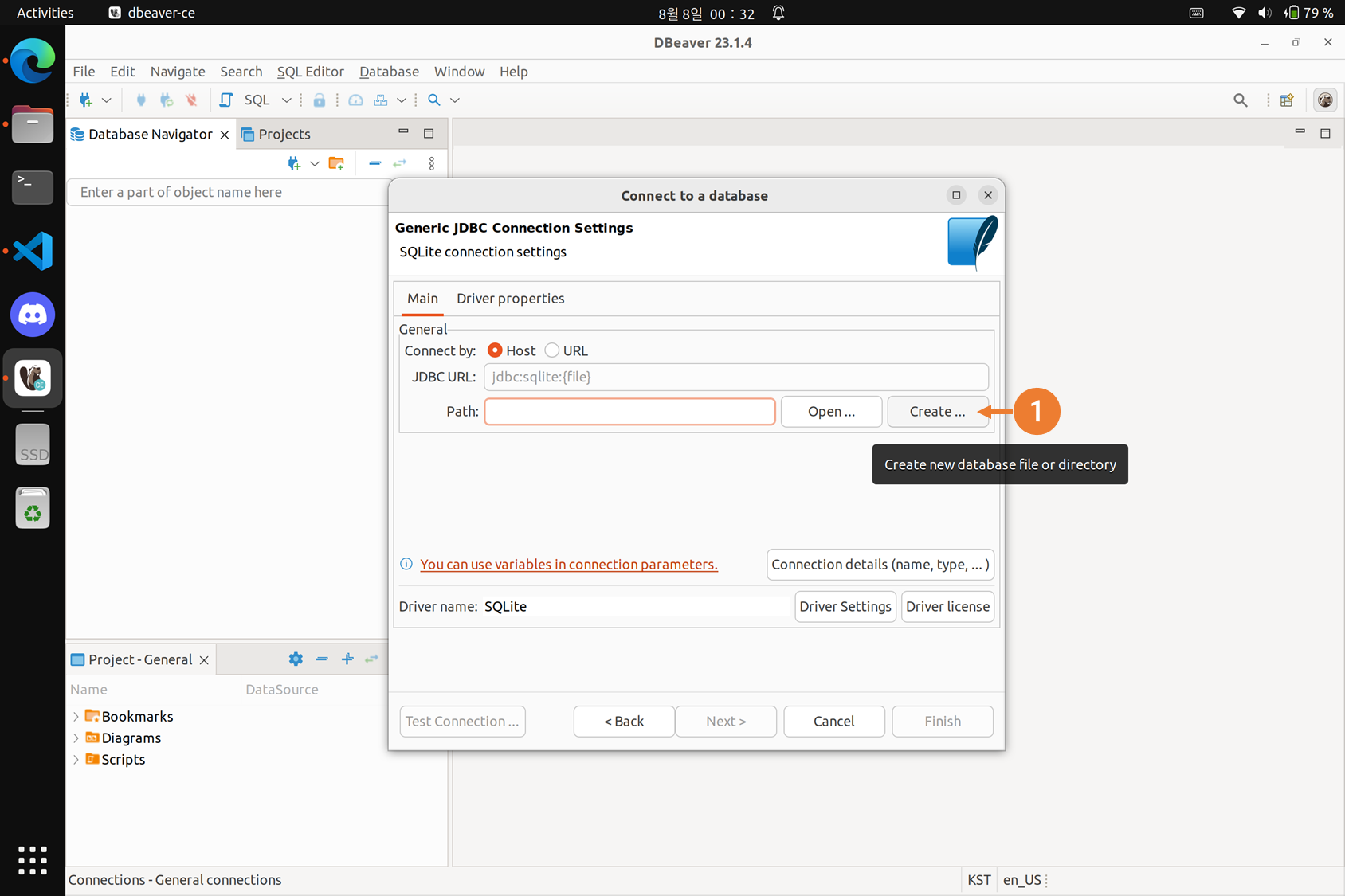Open perspective icon near top right
Screen dimensions: 1345x896
[x=1287, y=100]
